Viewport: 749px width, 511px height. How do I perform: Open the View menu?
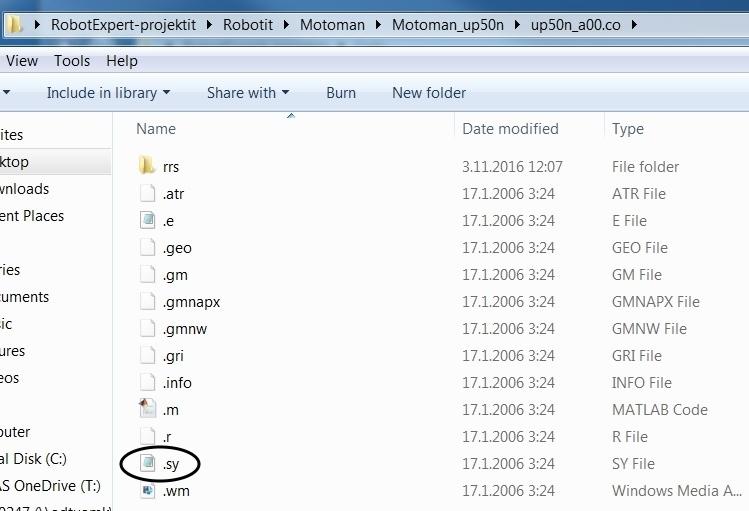[22, 61]
